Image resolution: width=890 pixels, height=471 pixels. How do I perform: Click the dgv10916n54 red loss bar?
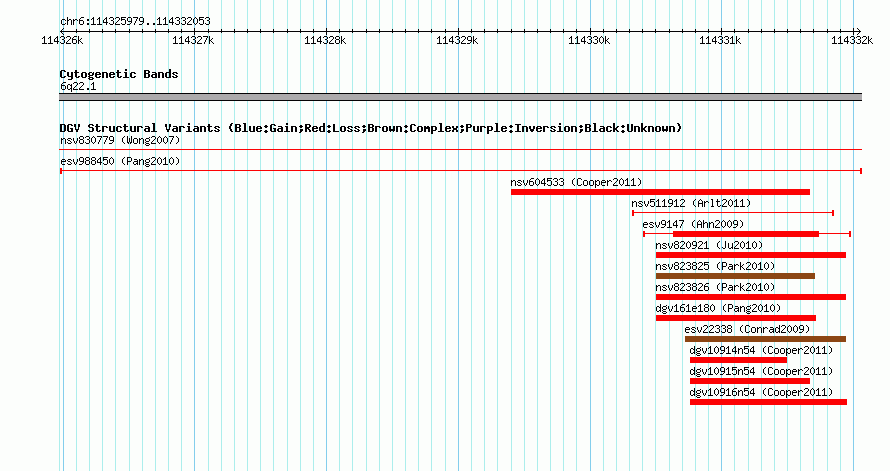pyautogui.click(x=768, y=402)
